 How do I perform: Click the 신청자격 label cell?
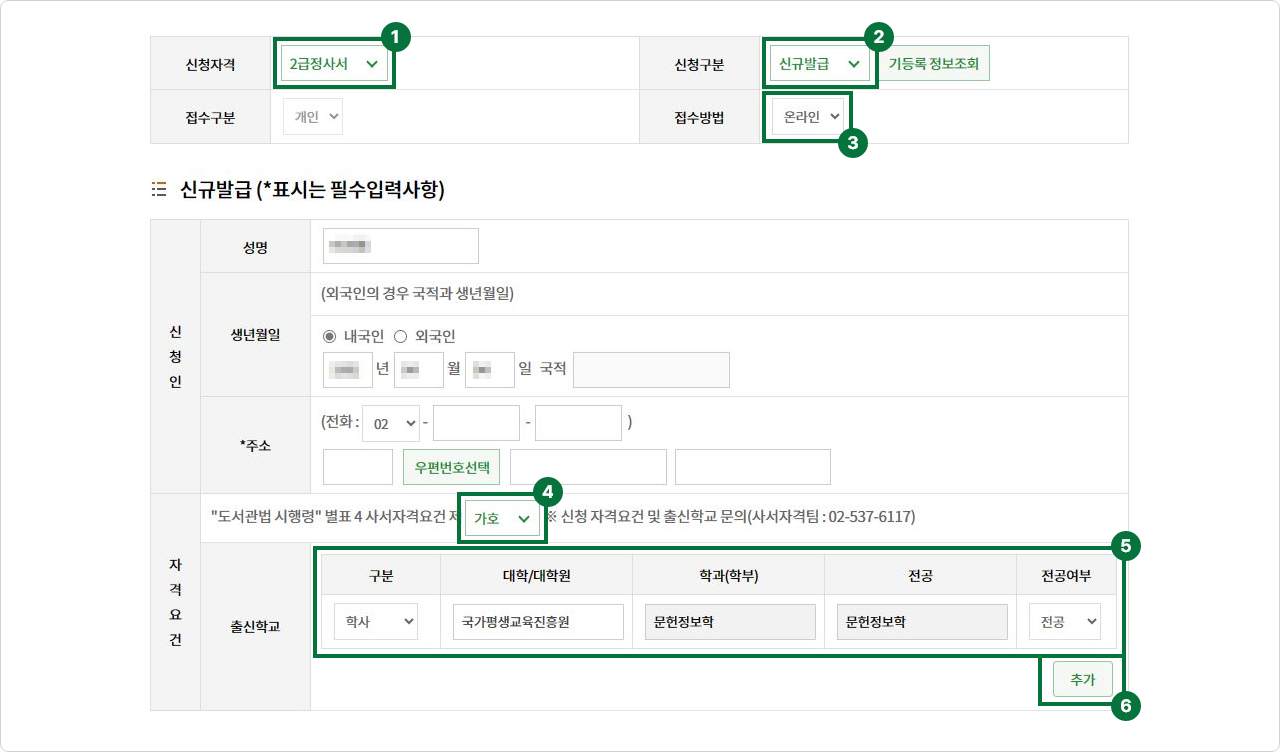(x=210, y=63)
